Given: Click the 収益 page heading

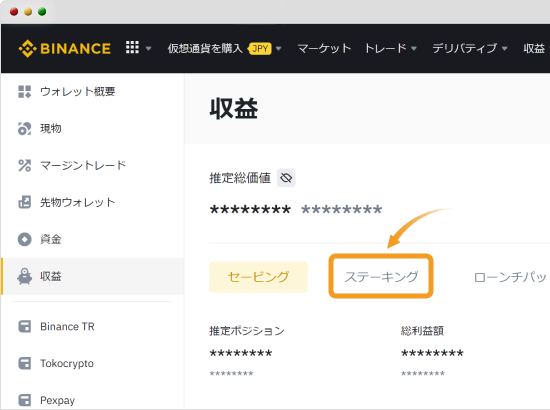Looking at the screenshot, I should [x=234, y=108].
